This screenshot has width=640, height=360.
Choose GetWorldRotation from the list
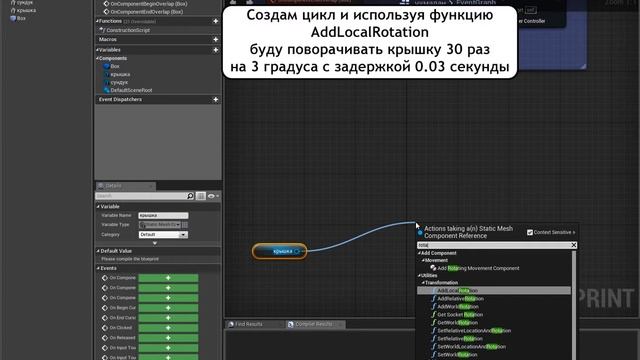(457, 322)
